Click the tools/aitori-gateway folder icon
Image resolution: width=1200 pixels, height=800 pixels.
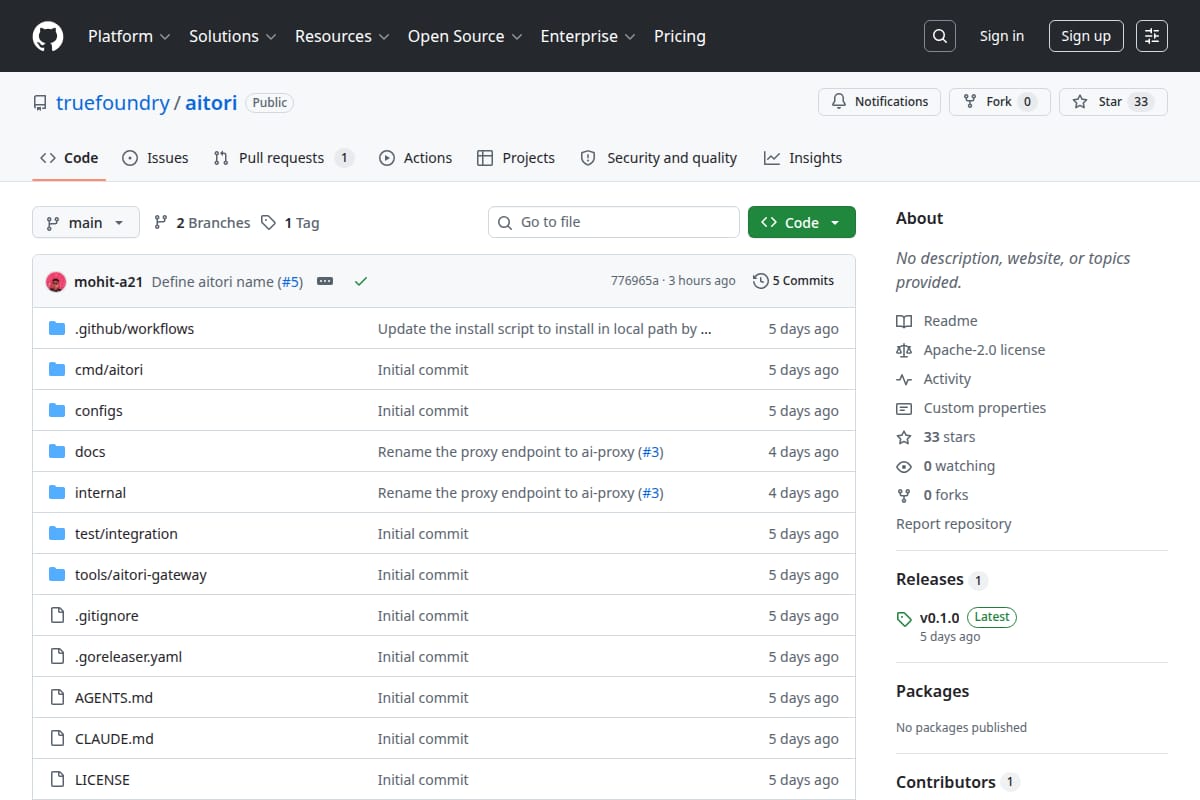pyautogui.click(x=57, y=575)
